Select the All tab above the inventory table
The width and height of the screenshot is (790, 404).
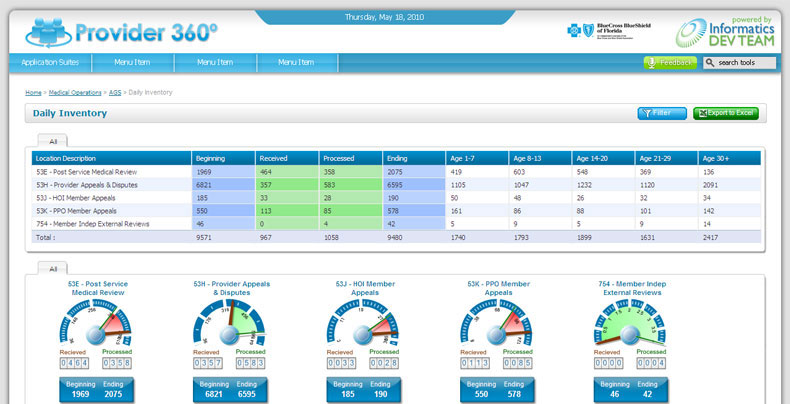click(53, 141)
